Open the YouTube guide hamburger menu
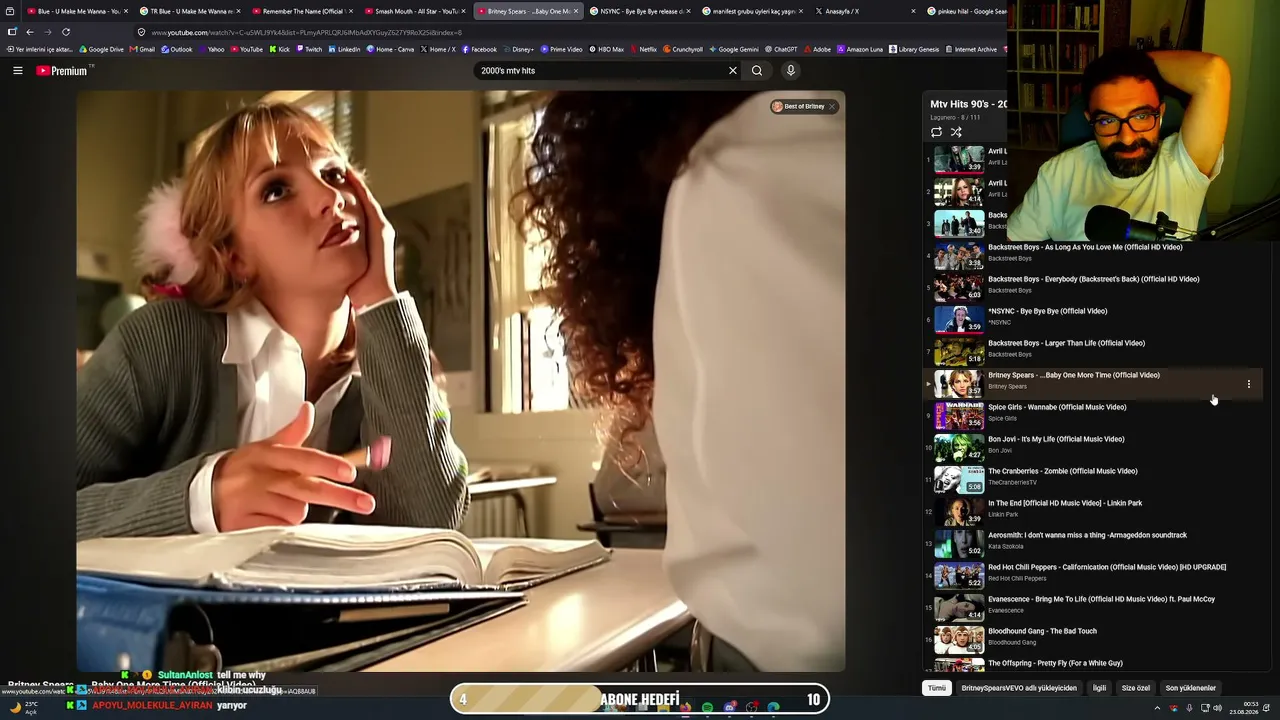This screenshot has width=1280, height=720. click(x=17, y=70)
